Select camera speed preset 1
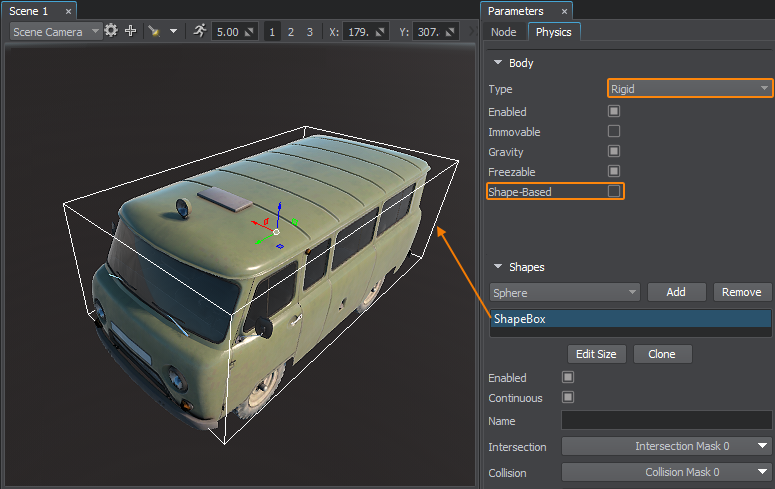 [273, 32]
